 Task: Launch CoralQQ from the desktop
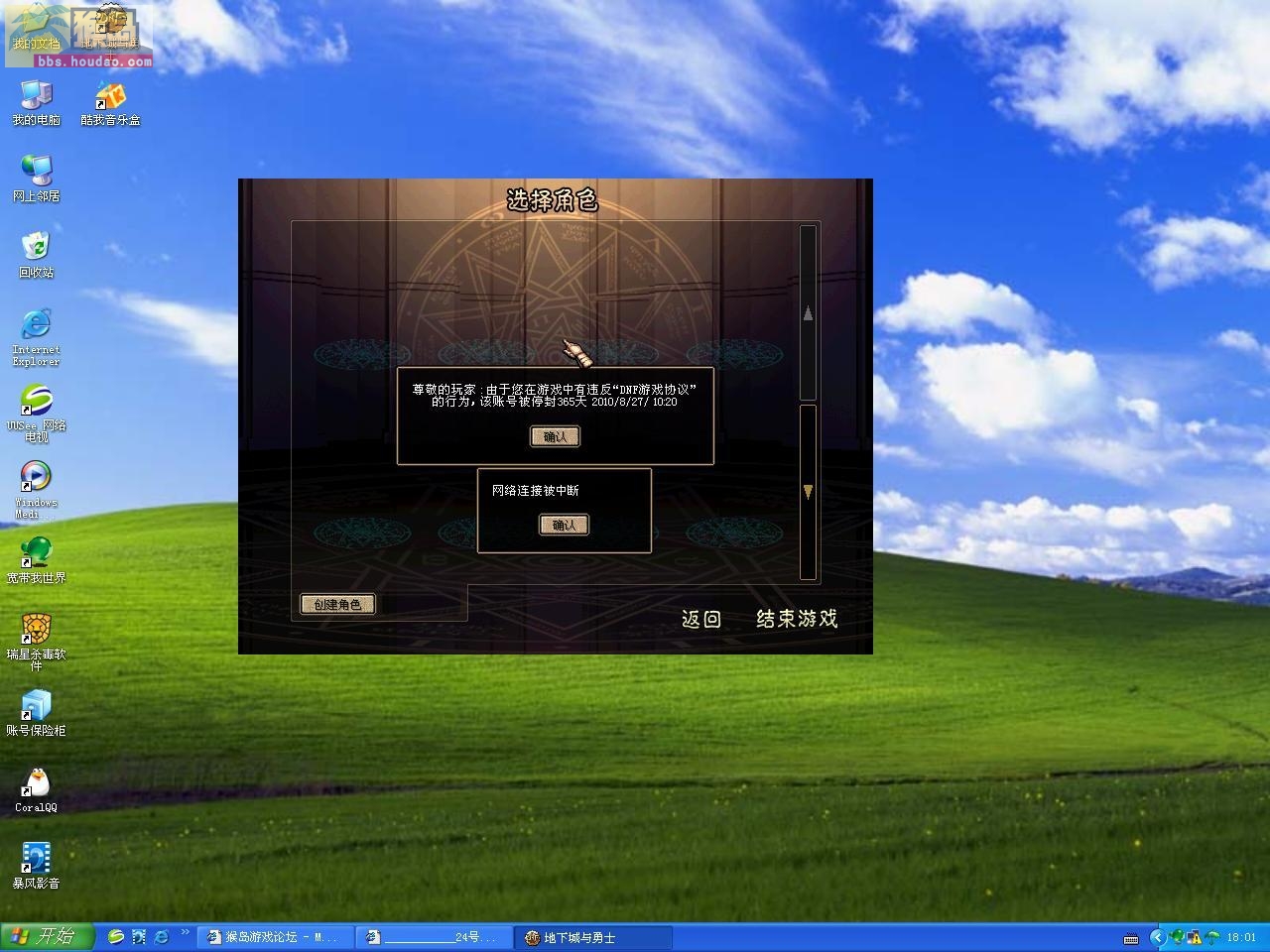pos(37,790)
